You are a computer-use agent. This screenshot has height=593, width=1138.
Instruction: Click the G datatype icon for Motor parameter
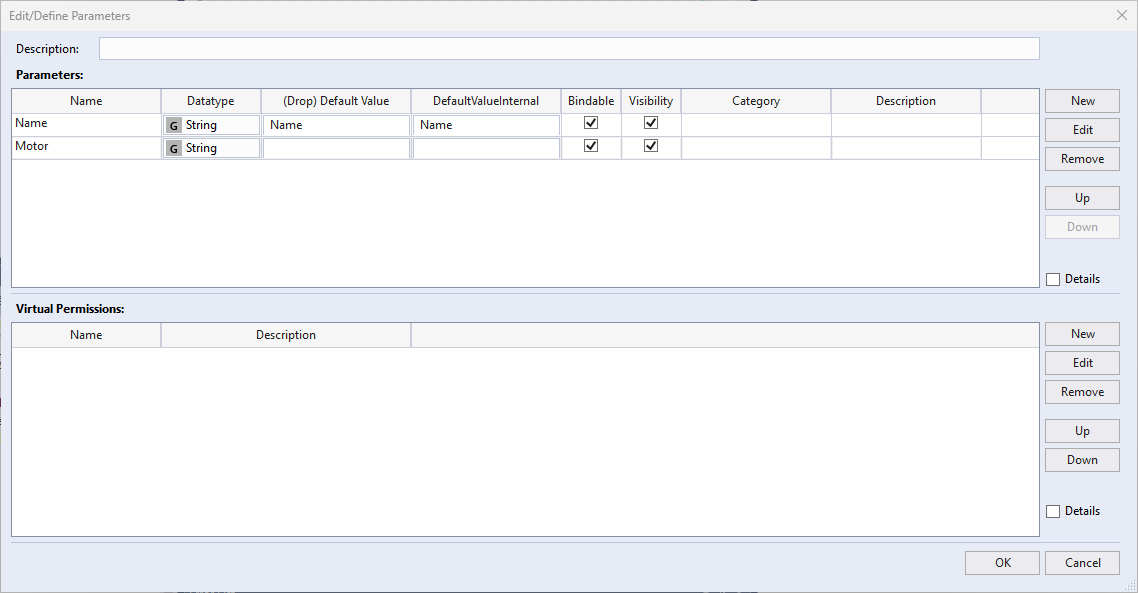coord(173,146)
